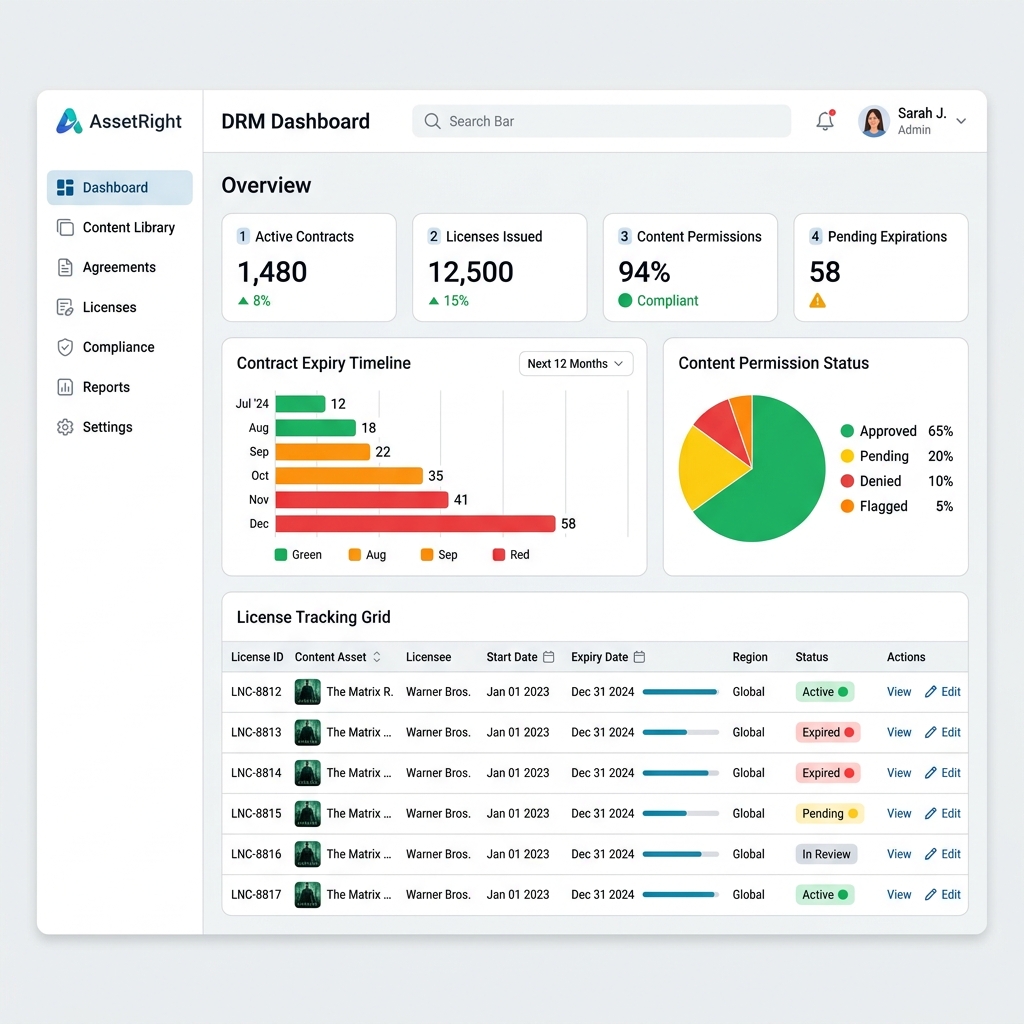
Task: View license LNC-8812
Action: click(x=899, y=692)
